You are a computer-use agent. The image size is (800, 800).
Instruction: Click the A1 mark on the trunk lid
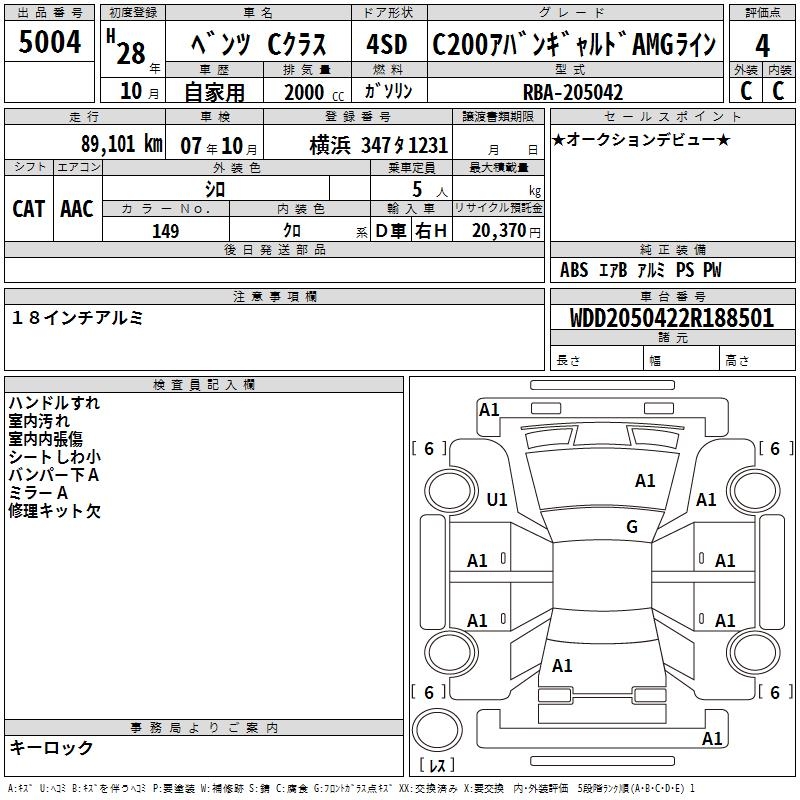[x=562, y=665]
